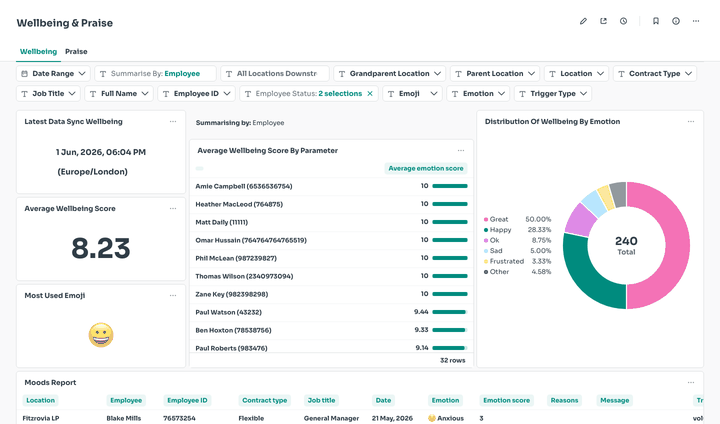Toggle the Great legend entry

click(x=496, y=220)
